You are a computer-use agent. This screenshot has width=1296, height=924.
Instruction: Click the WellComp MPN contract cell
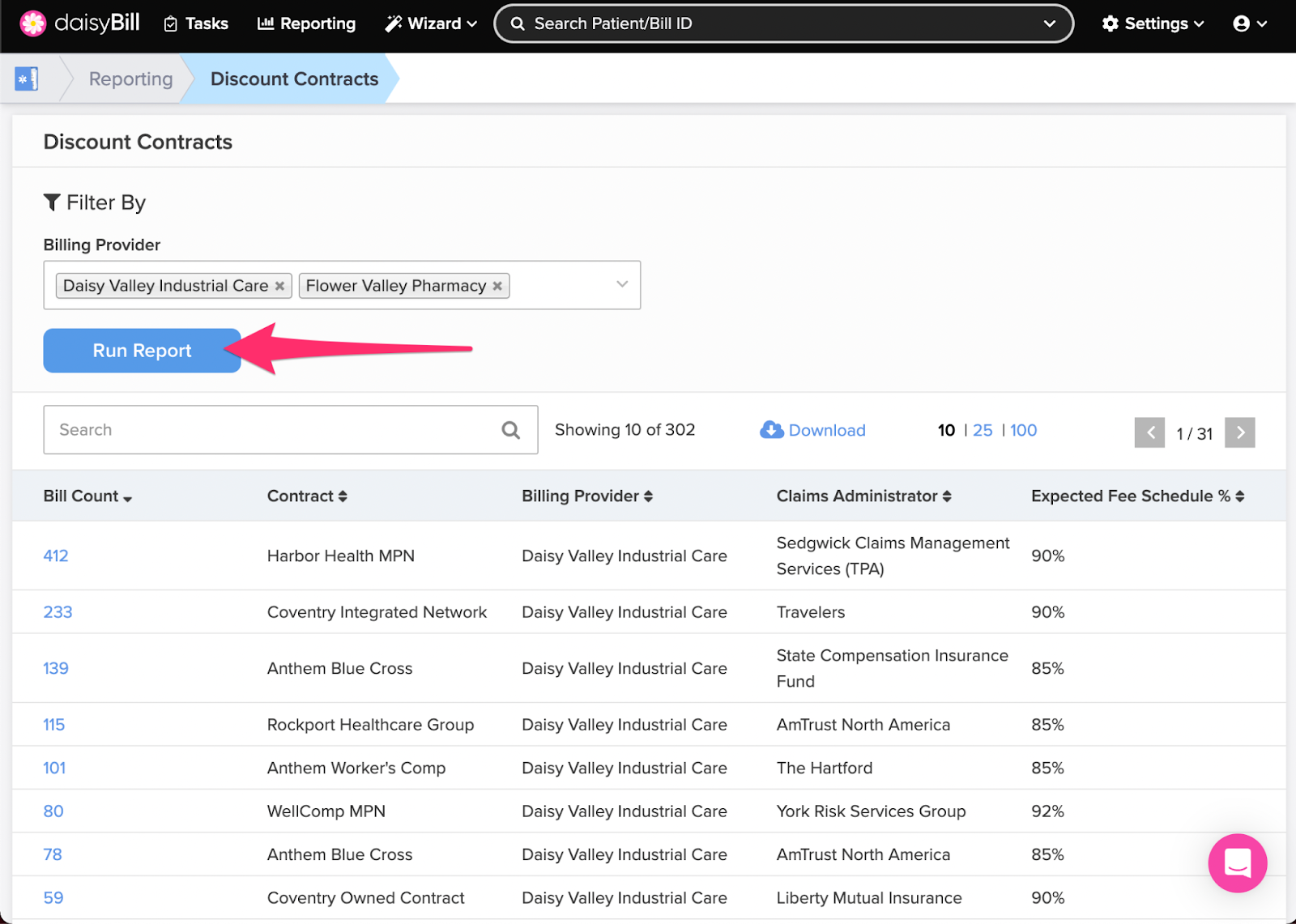pos(326,811)
